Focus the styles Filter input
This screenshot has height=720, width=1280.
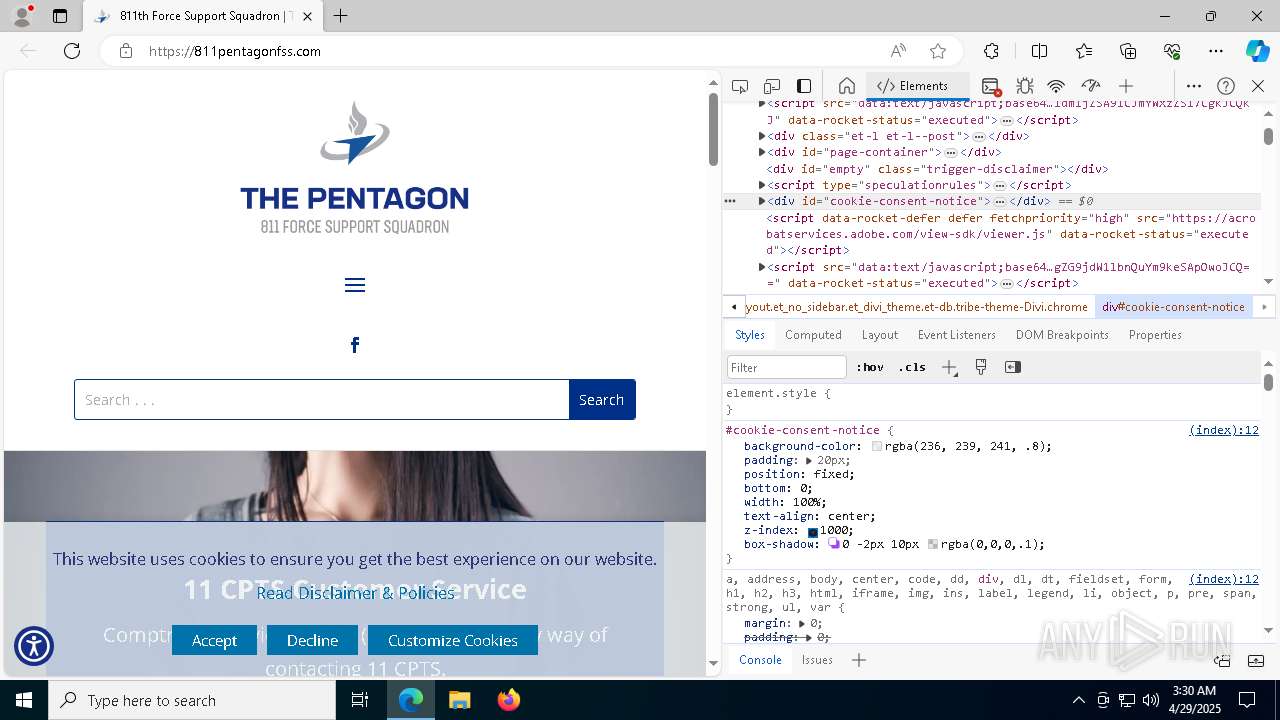point(787,367)
